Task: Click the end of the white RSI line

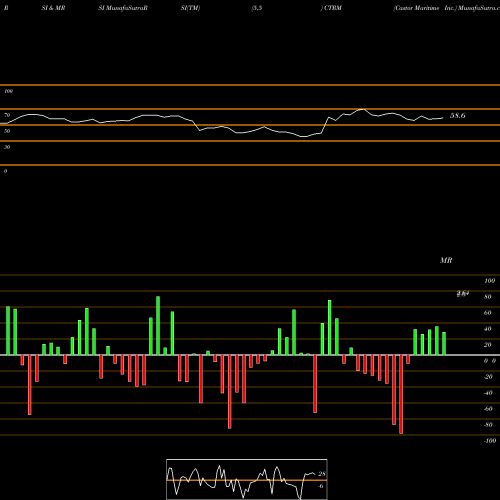Action: click(x=443, y=118)
